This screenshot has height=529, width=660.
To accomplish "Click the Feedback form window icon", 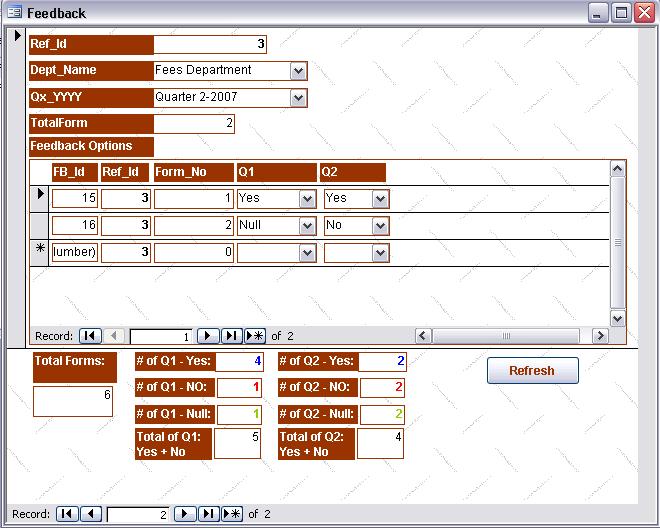I will (x=14, y=12).
